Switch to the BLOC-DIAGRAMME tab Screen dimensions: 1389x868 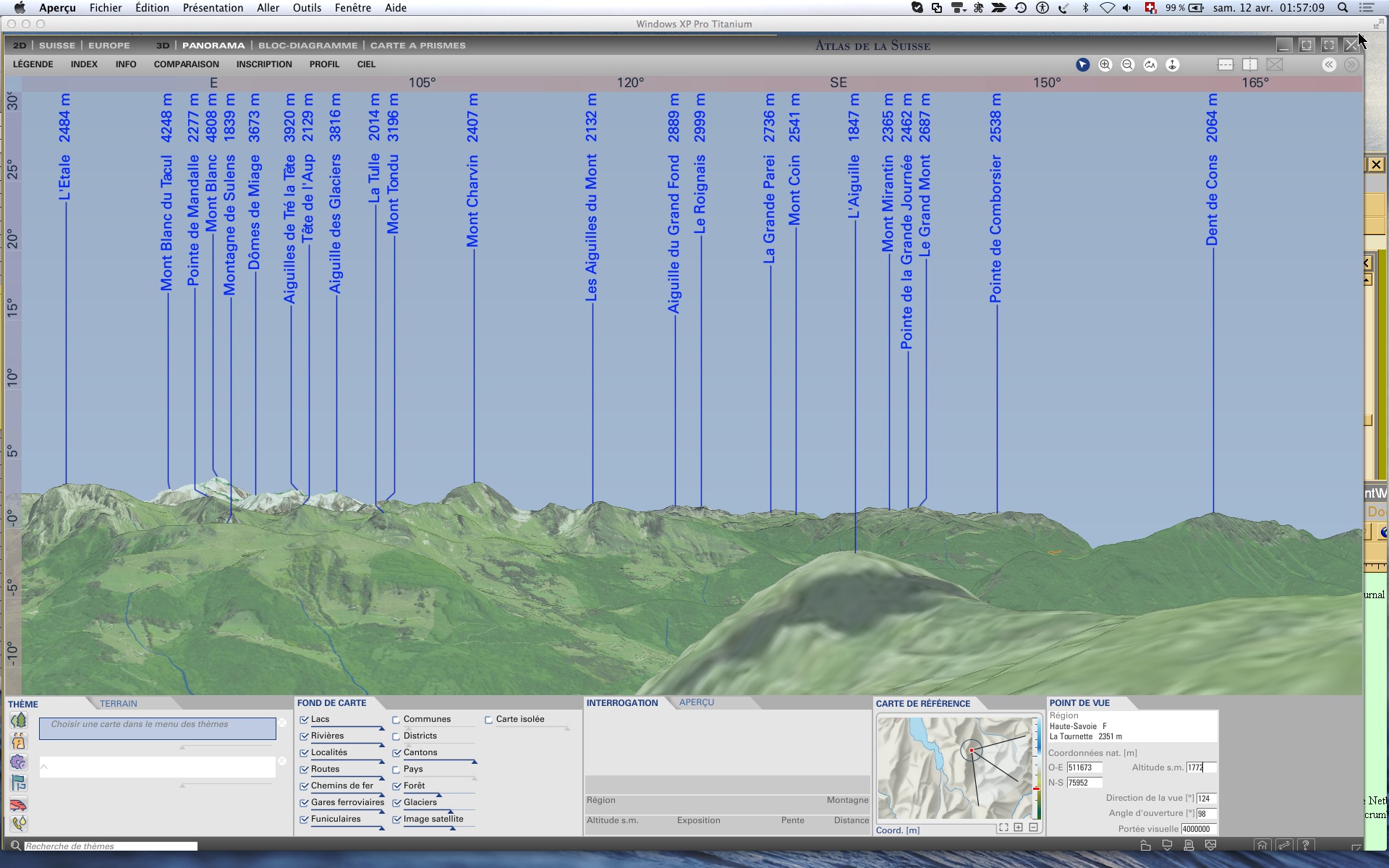pos(307,46)
